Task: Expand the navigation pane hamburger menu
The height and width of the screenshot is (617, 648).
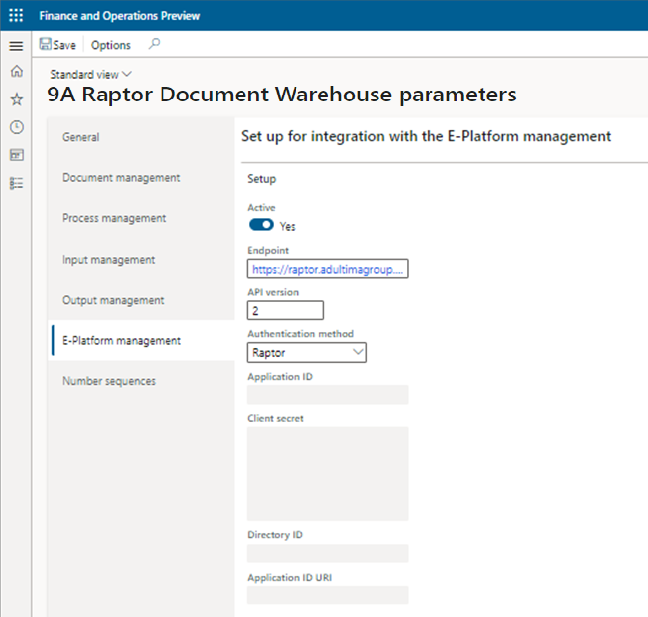Action: (x=15, y=46)
